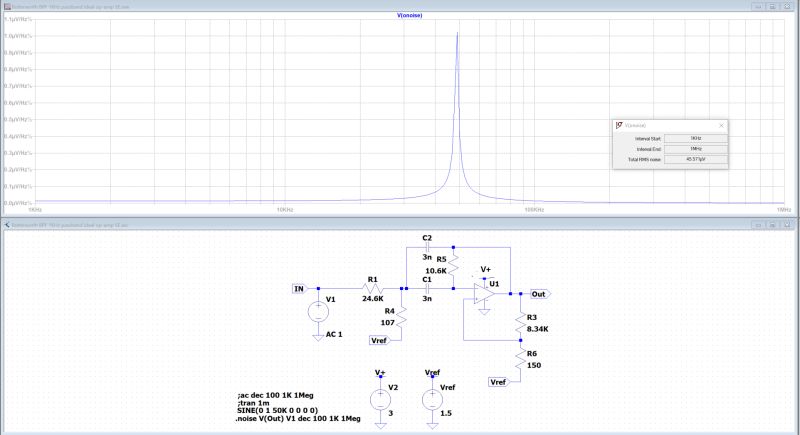Click the plot window title bar icon

click(7, 7)
